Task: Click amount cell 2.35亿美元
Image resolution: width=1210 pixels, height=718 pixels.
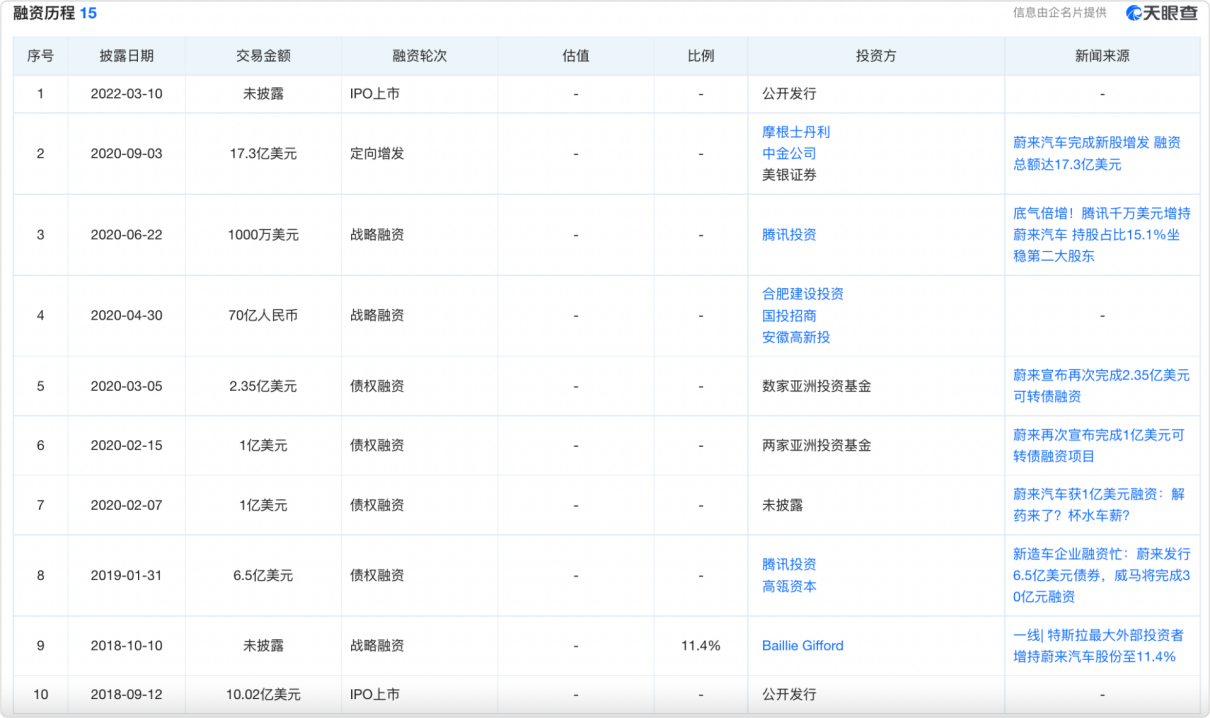Action: pos(263,386)
